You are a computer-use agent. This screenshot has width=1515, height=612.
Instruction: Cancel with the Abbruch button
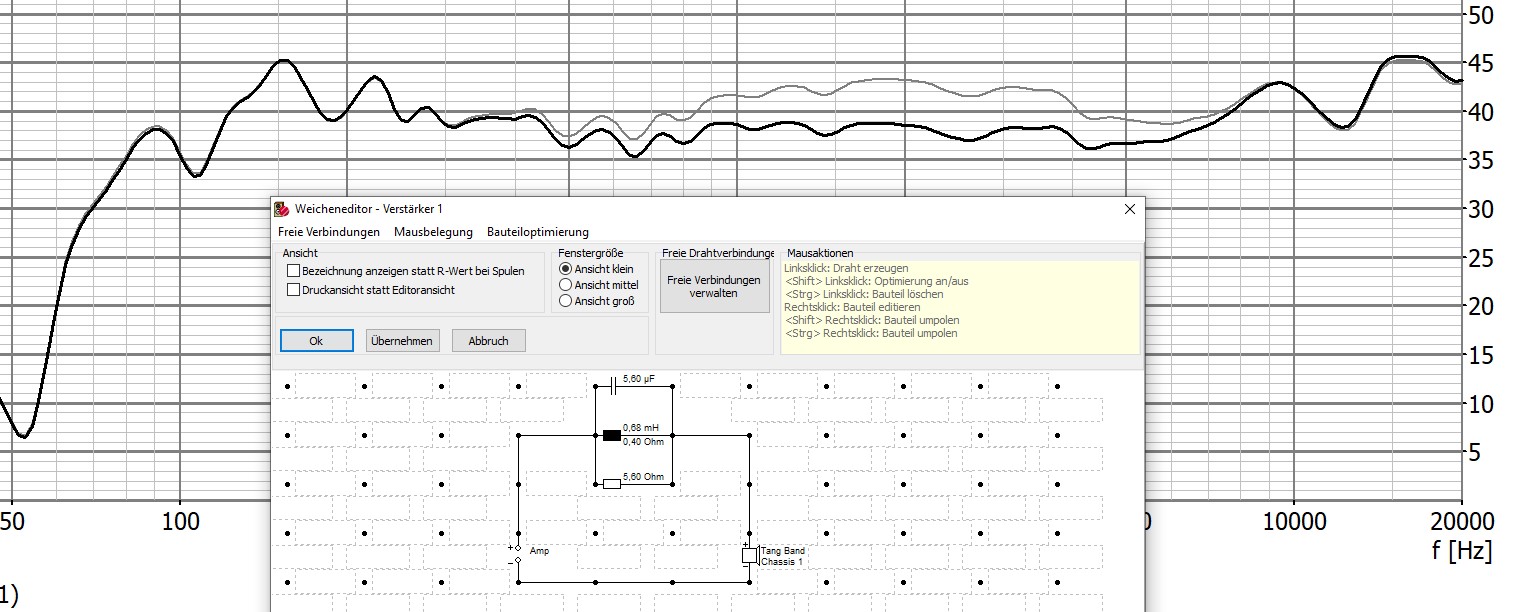point(488,341)
